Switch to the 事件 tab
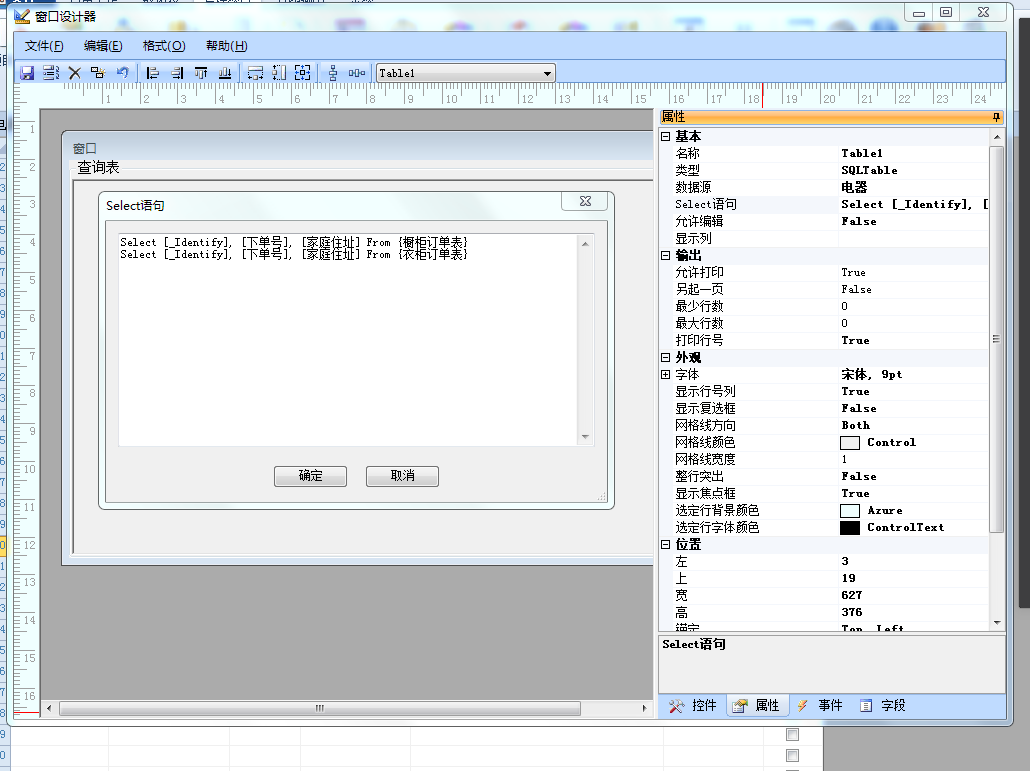 [820, 706]
